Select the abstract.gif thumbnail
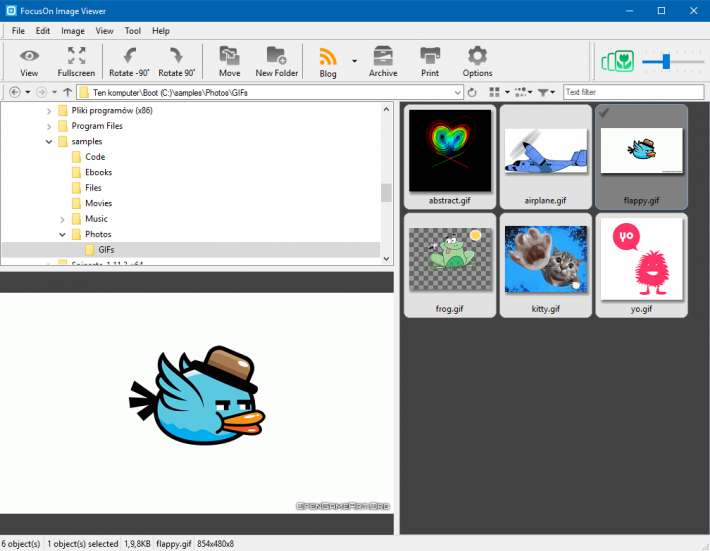Image resolution: width=710 pixels, height=551 pixels. pyautogui.click(x=450, y=157)
